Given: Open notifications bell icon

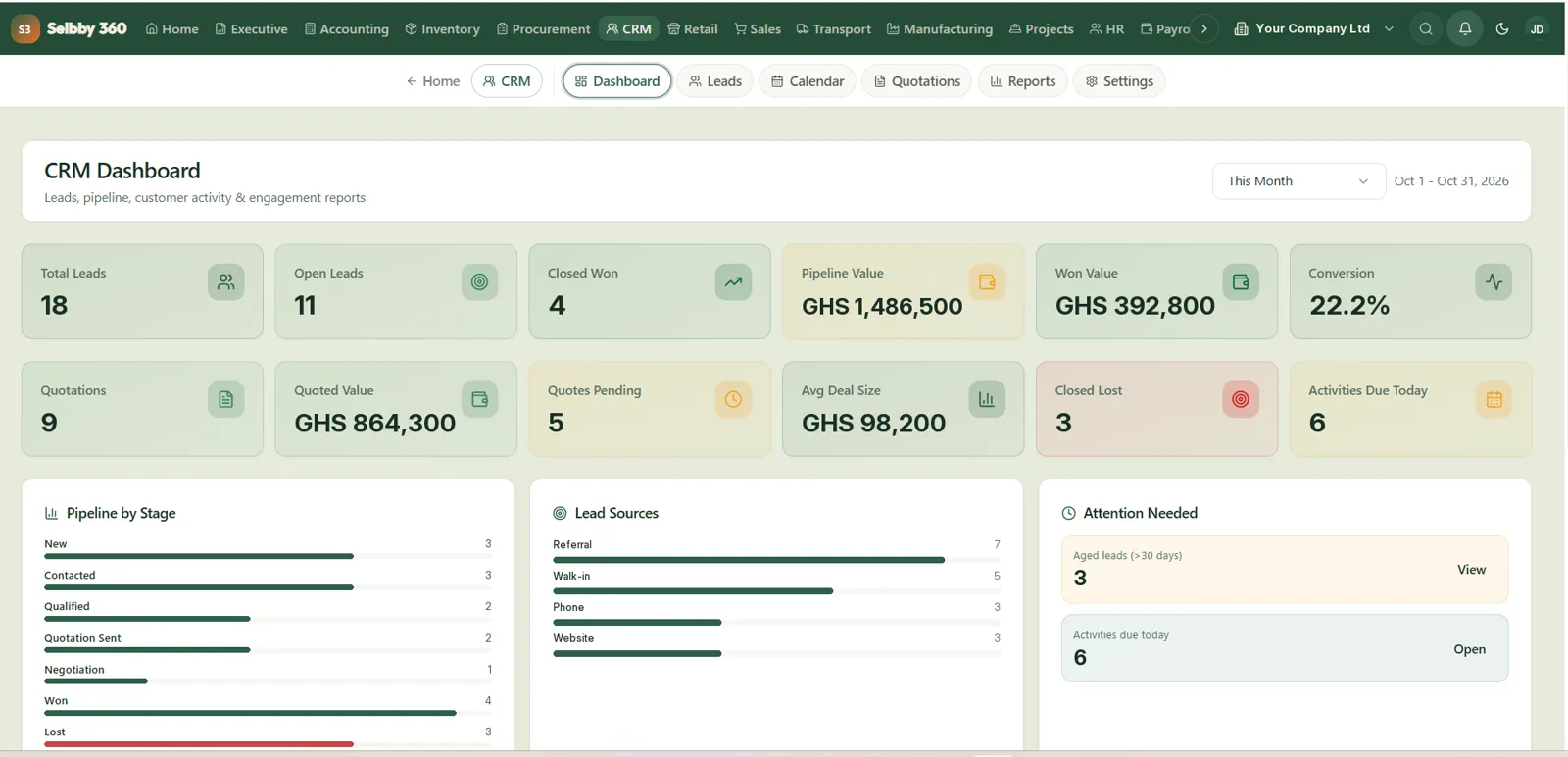Looking at the screenshot, I should pos(1465,29).
